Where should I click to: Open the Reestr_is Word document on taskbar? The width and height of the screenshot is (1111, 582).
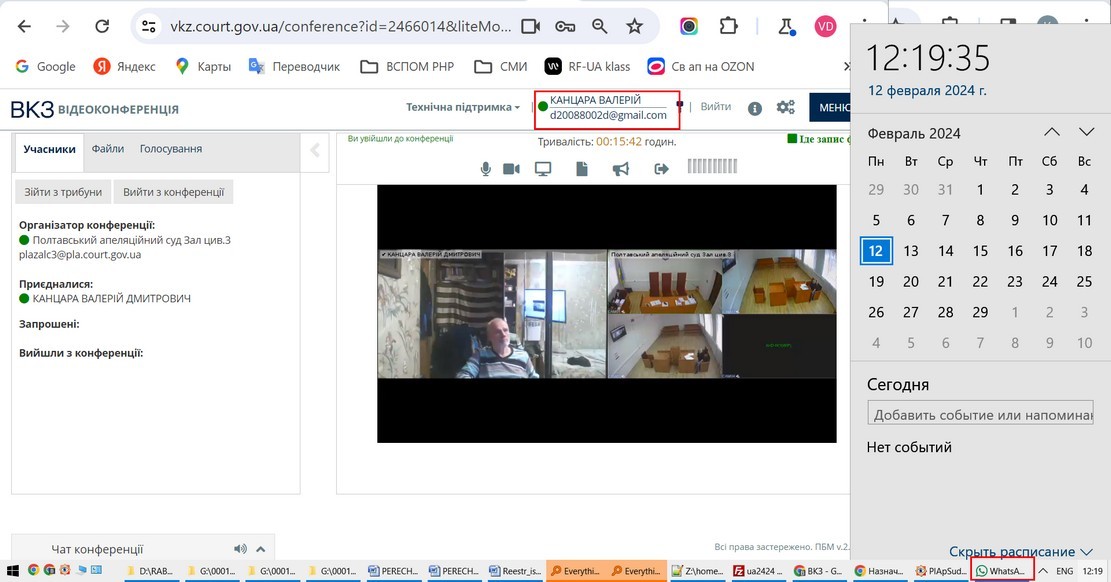515,571
